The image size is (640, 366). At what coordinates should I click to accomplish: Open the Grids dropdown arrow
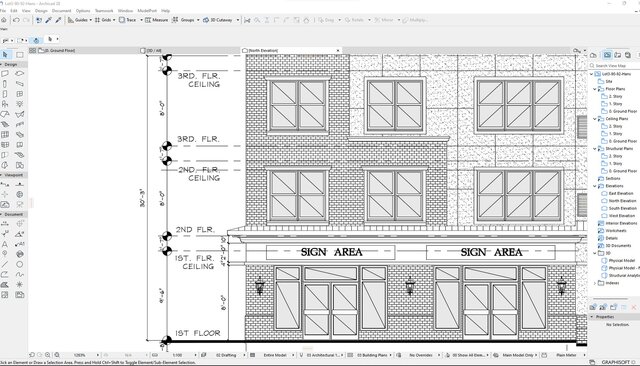coord(114,20)
